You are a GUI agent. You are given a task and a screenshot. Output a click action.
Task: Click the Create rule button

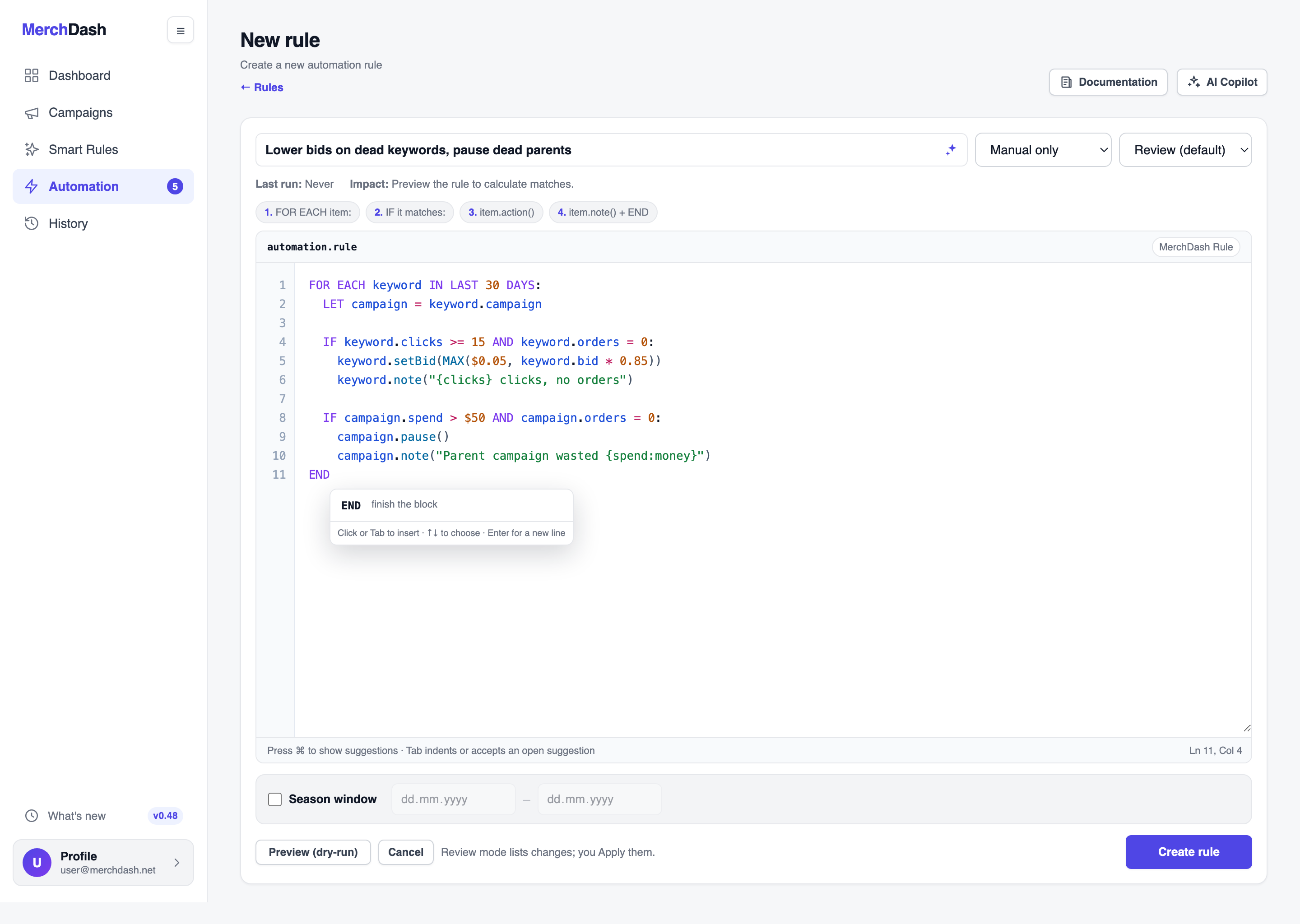click(1189, 852)
